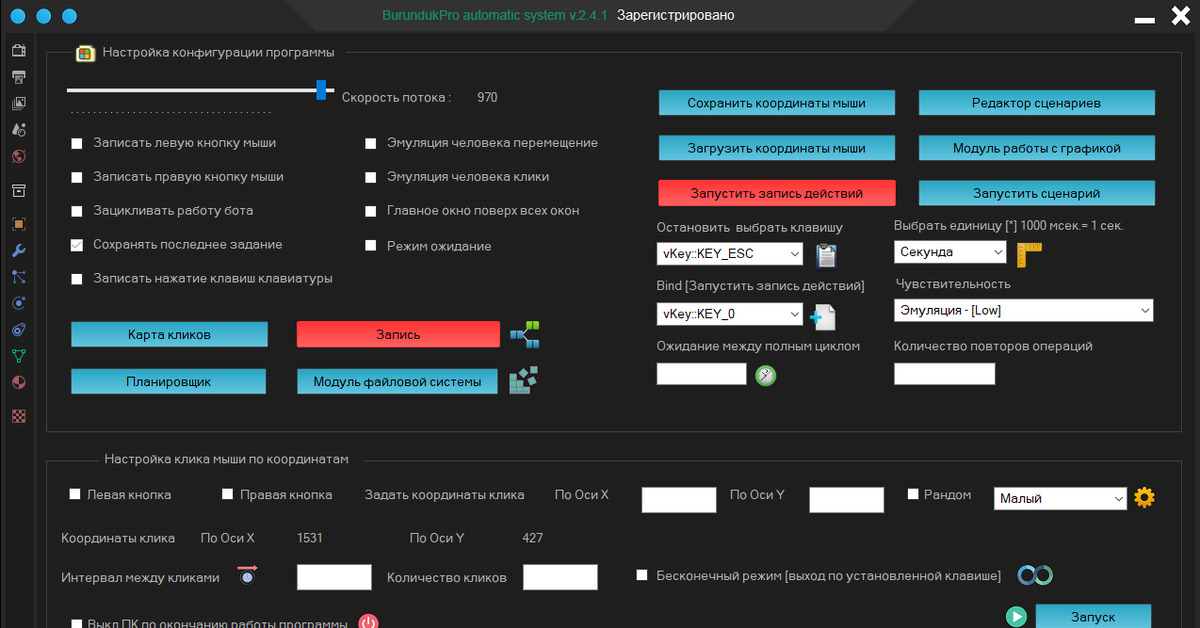Click the red Запись button
The image size is (1200, 628).
pos(398,334)
